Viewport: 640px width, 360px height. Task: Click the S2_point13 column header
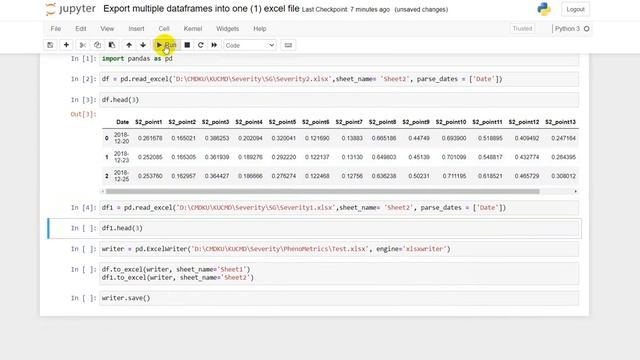point(560,122)
